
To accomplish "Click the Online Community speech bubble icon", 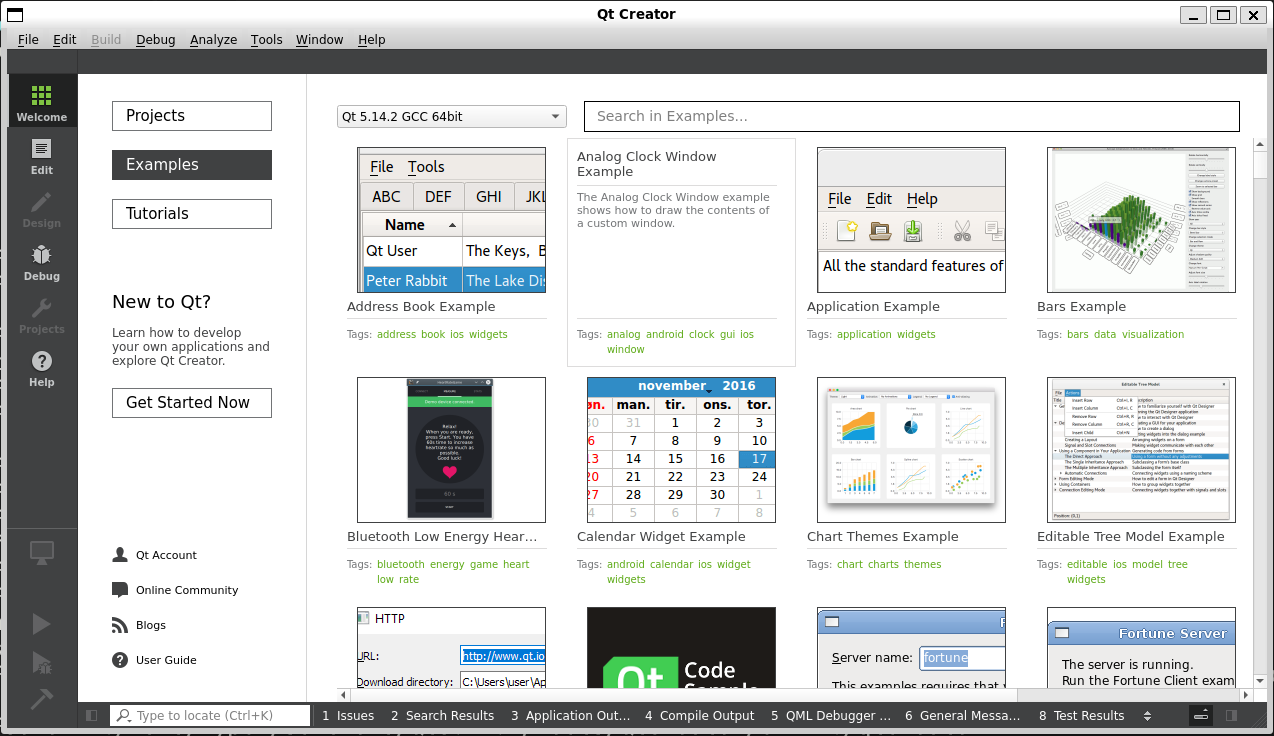I will click(120, 590).
